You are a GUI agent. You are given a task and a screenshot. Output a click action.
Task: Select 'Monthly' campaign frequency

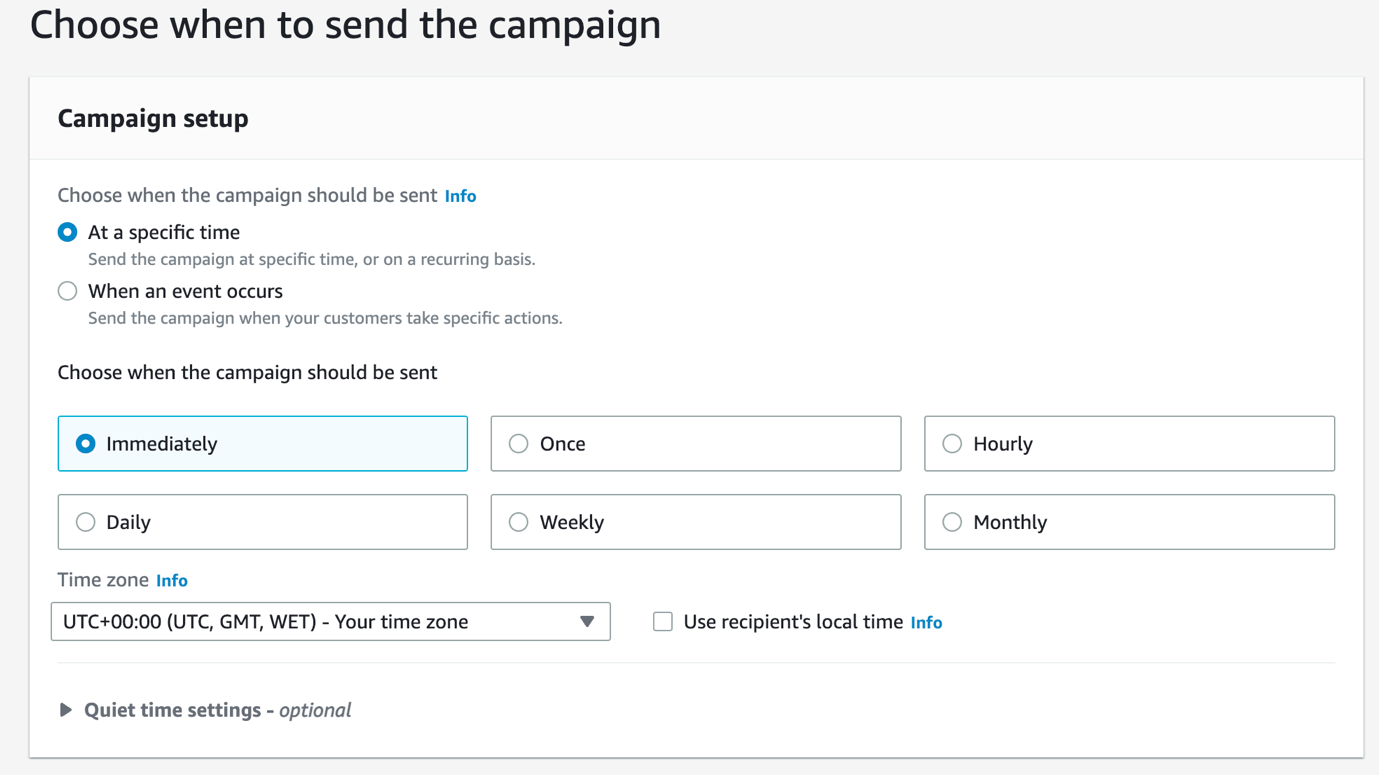[952, 521]
